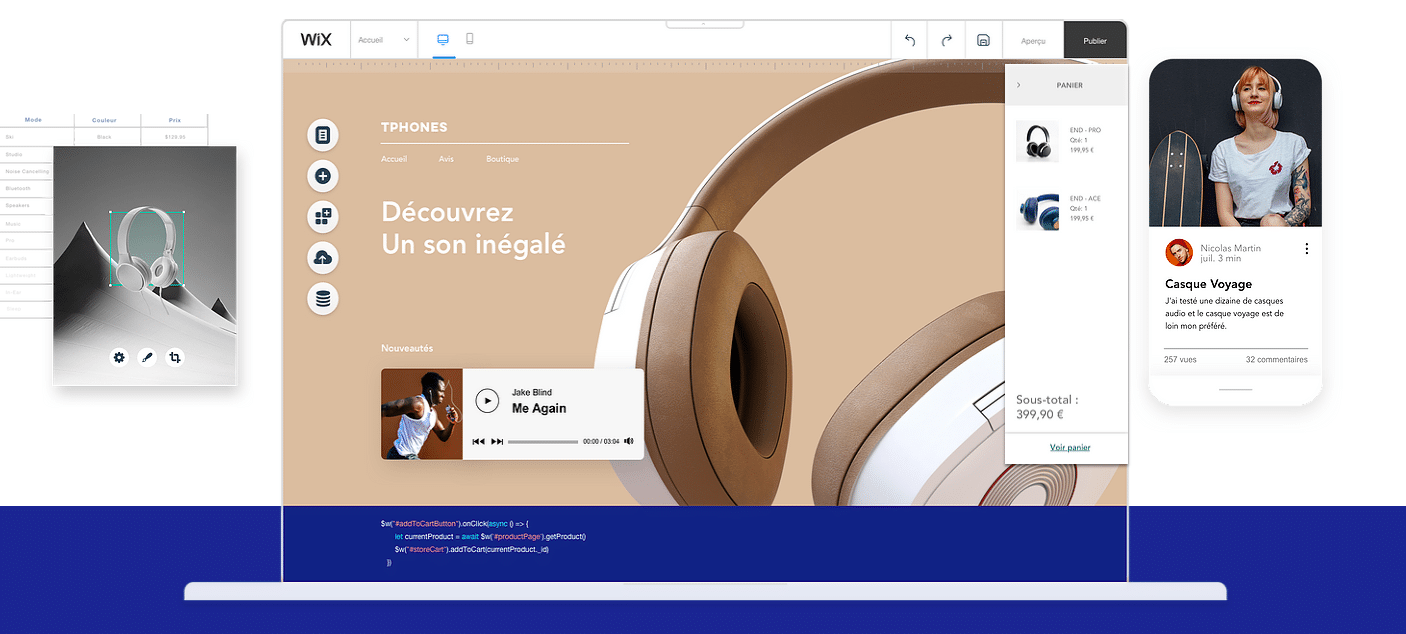Screen dimensions: 1406x634
Task: Open the three-dot menu on Nicolas Martin's post
Action: pyautogui.click(x=1307, y=249)
